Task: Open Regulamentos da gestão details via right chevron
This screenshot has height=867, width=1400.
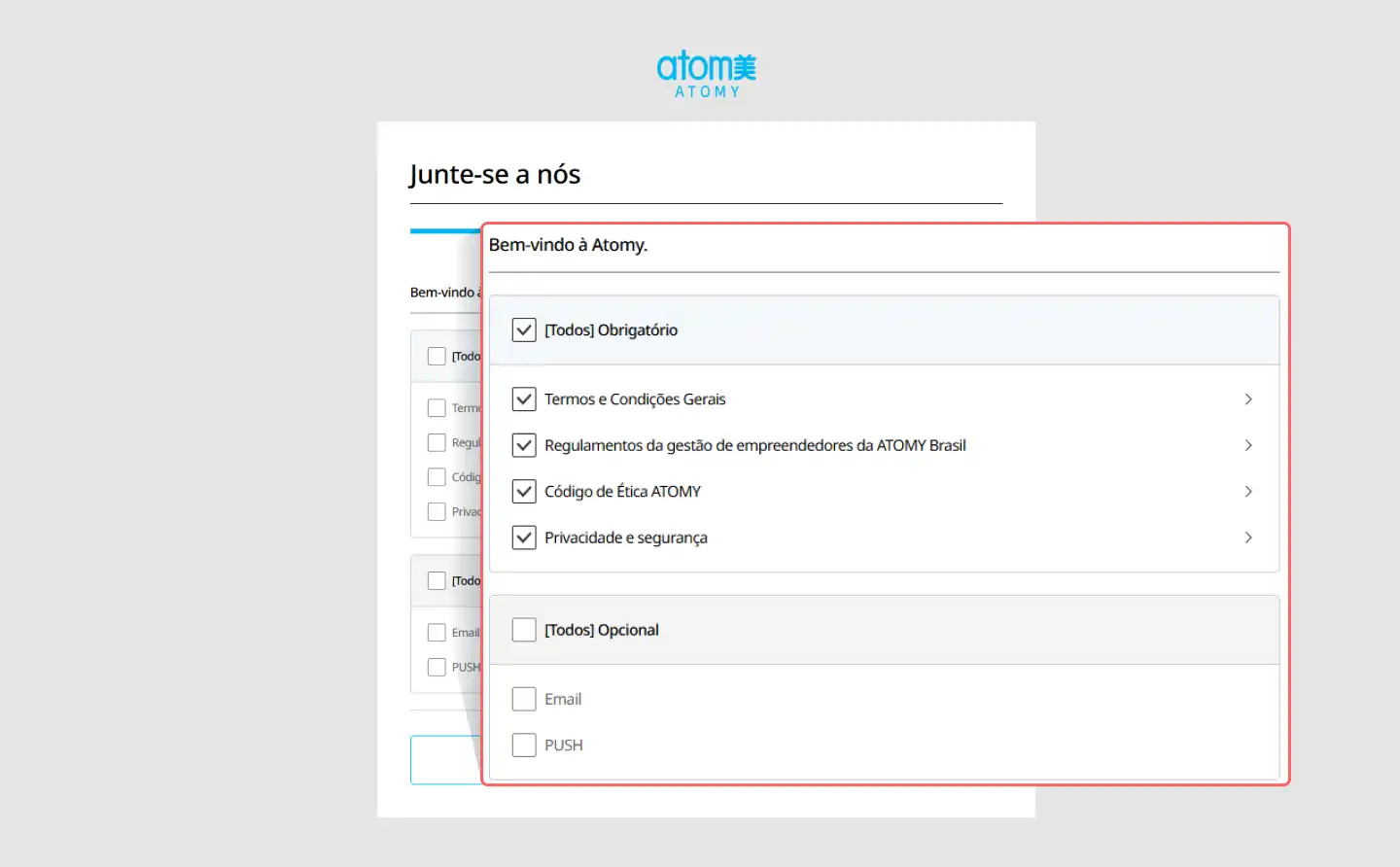Action: (1248, 445)
